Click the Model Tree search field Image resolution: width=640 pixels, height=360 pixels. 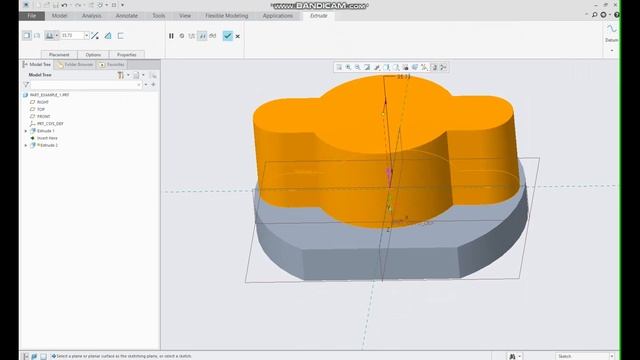(x=86, y=84)
